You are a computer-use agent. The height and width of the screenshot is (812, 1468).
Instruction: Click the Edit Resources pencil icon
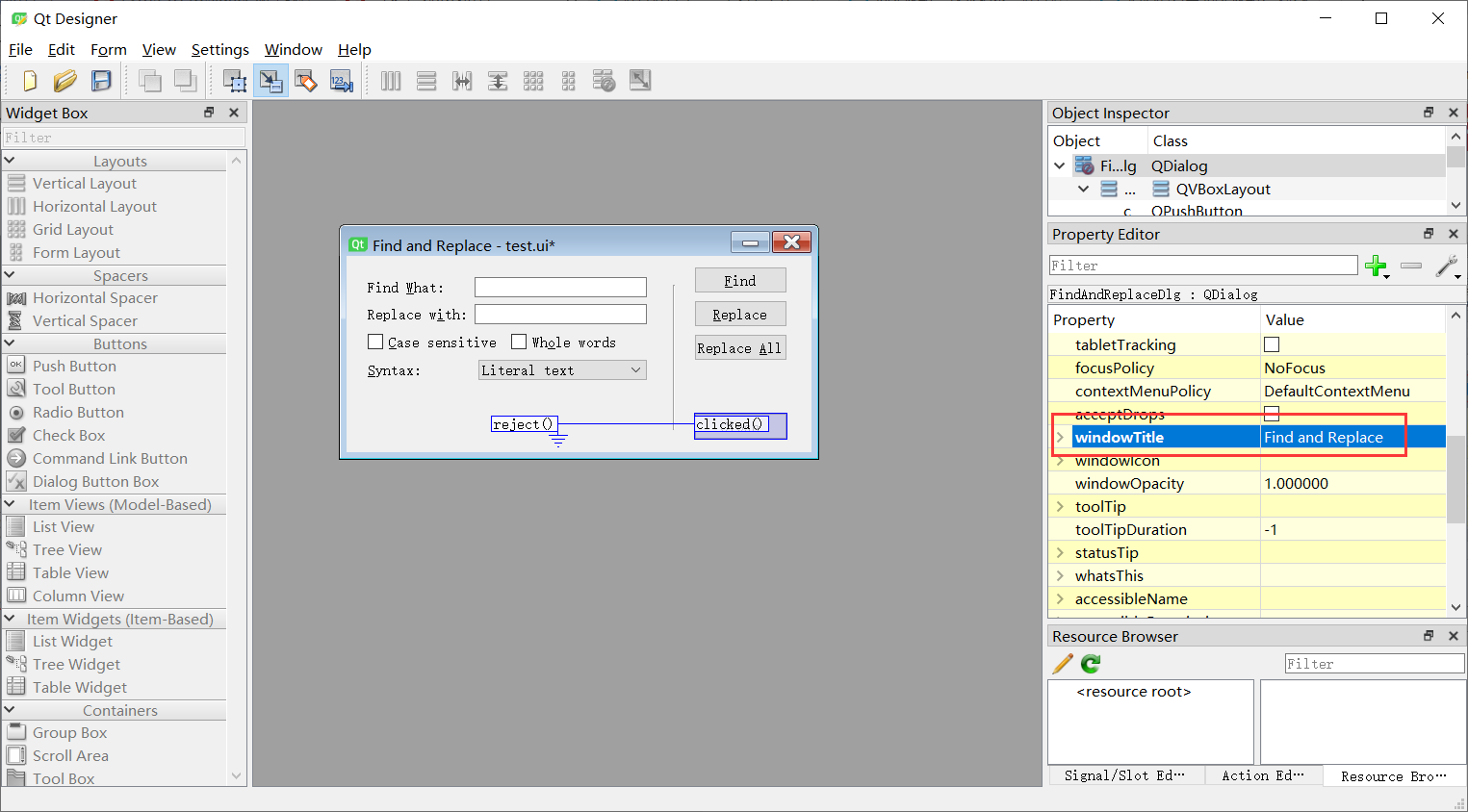tap(1063, 664)
